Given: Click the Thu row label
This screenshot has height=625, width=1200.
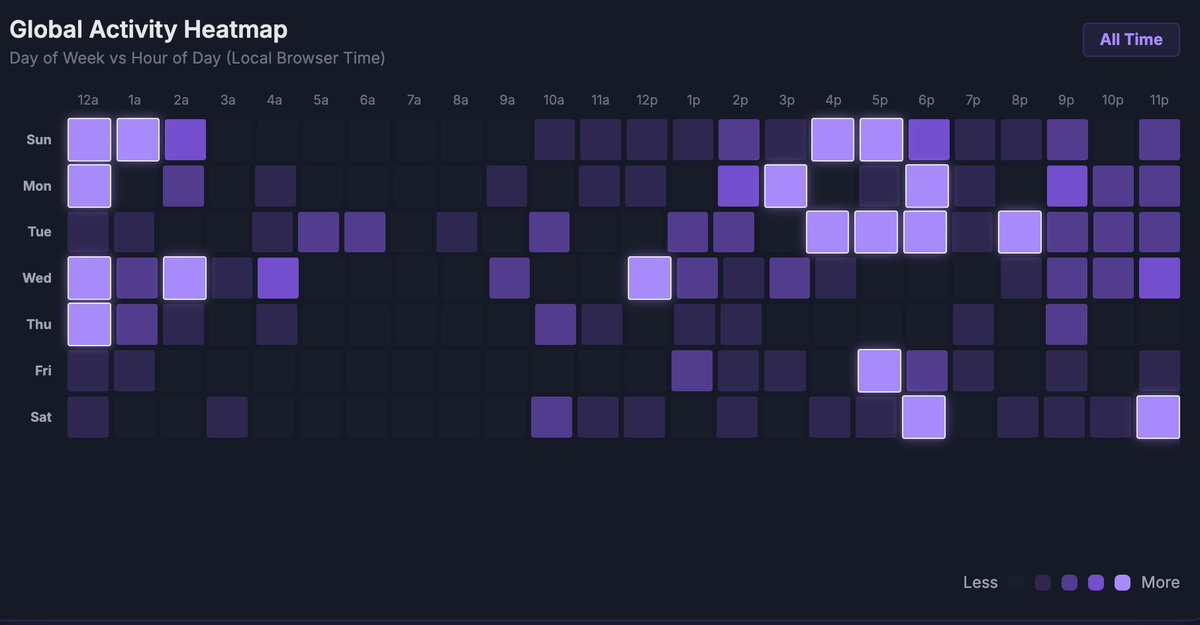Looking at the screenshot, I should 38,324.
